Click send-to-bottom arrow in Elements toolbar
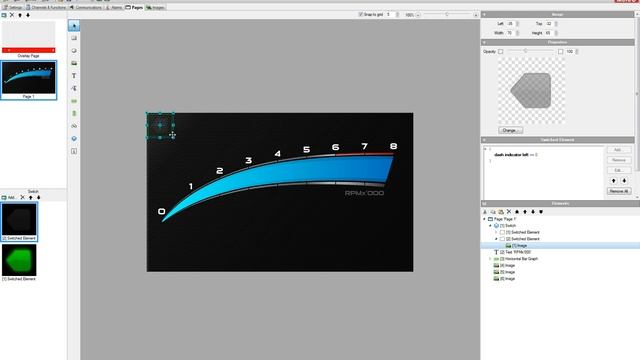 tap(541, 212)
